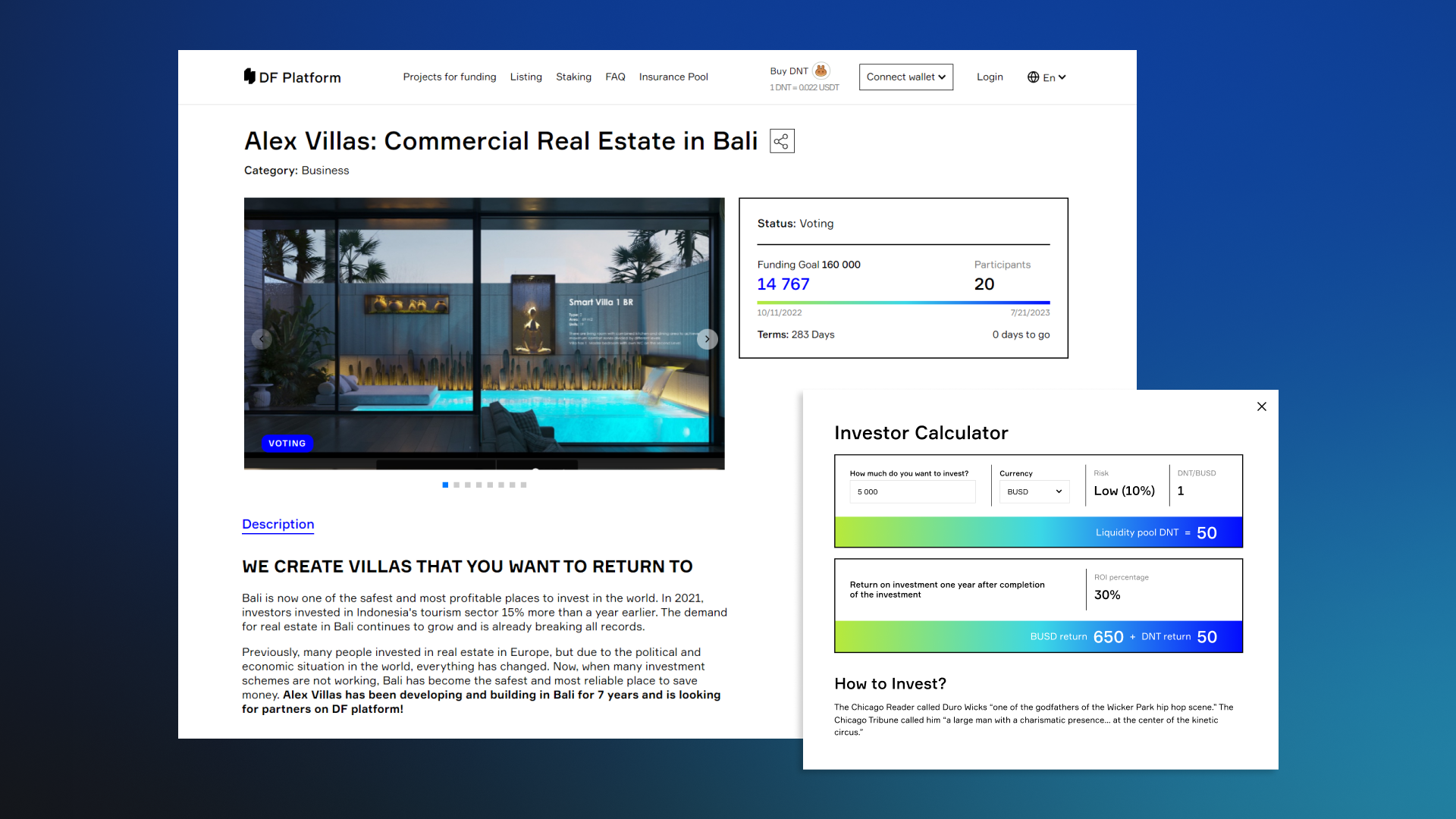Open the Description tab link

pyautogui.click(x=278, y=524)
